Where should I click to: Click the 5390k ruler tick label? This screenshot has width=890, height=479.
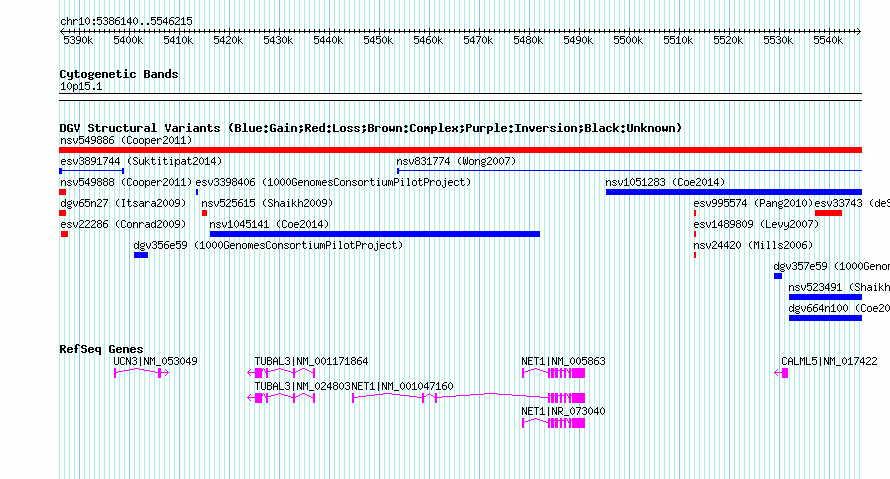(x=78, y=40)
